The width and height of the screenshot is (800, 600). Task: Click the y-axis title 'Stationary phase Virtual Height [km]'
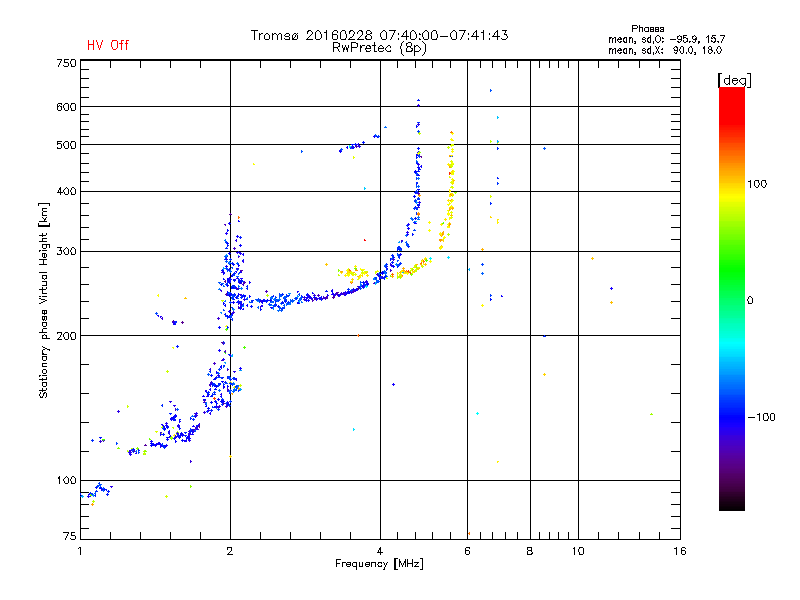[43, 300]
